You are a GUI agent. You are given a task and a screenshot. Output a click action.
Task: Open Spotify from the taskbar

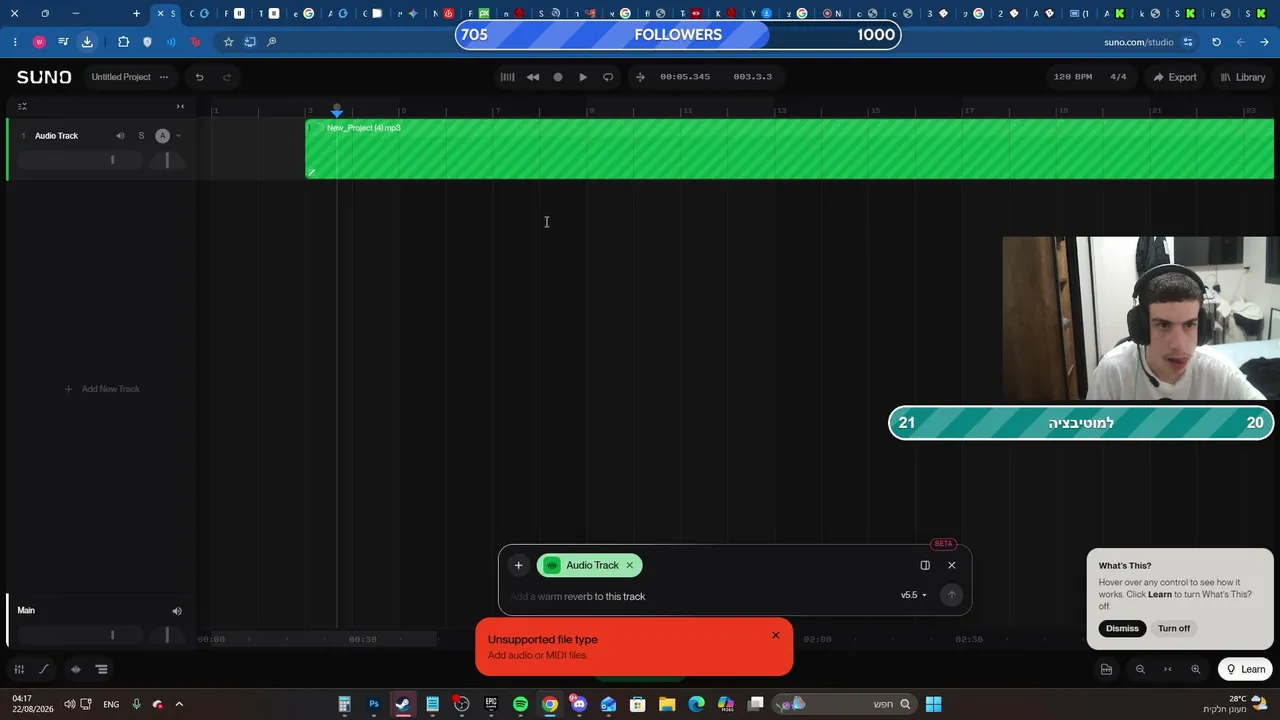[x=520, y=704]
